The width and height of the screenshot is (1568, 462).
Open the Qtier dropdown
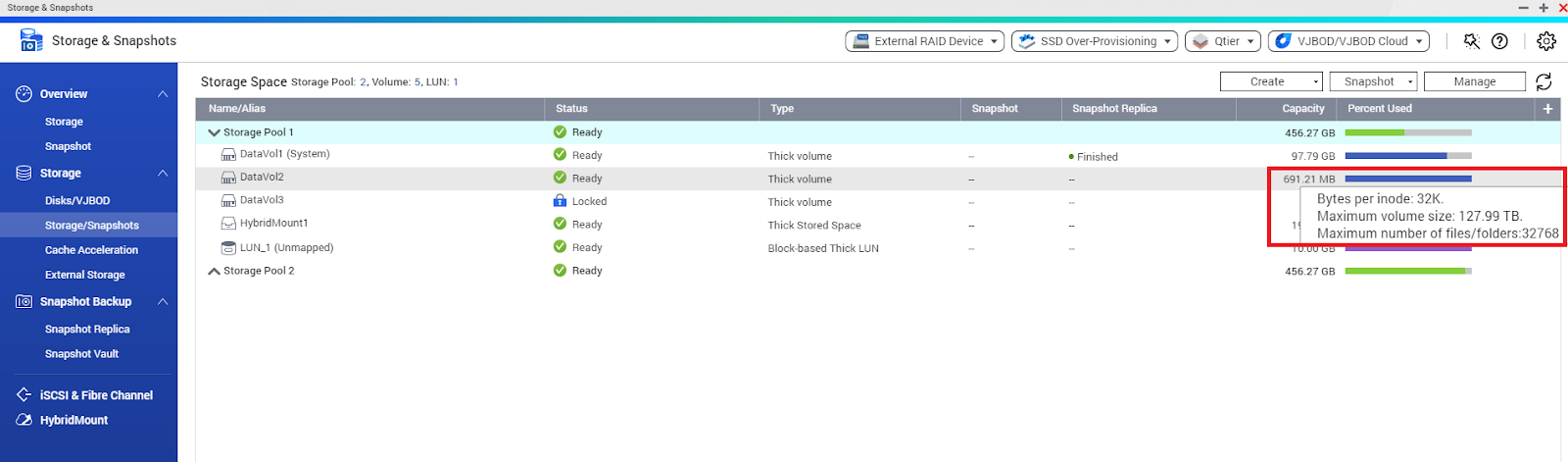click(1223, 41)
